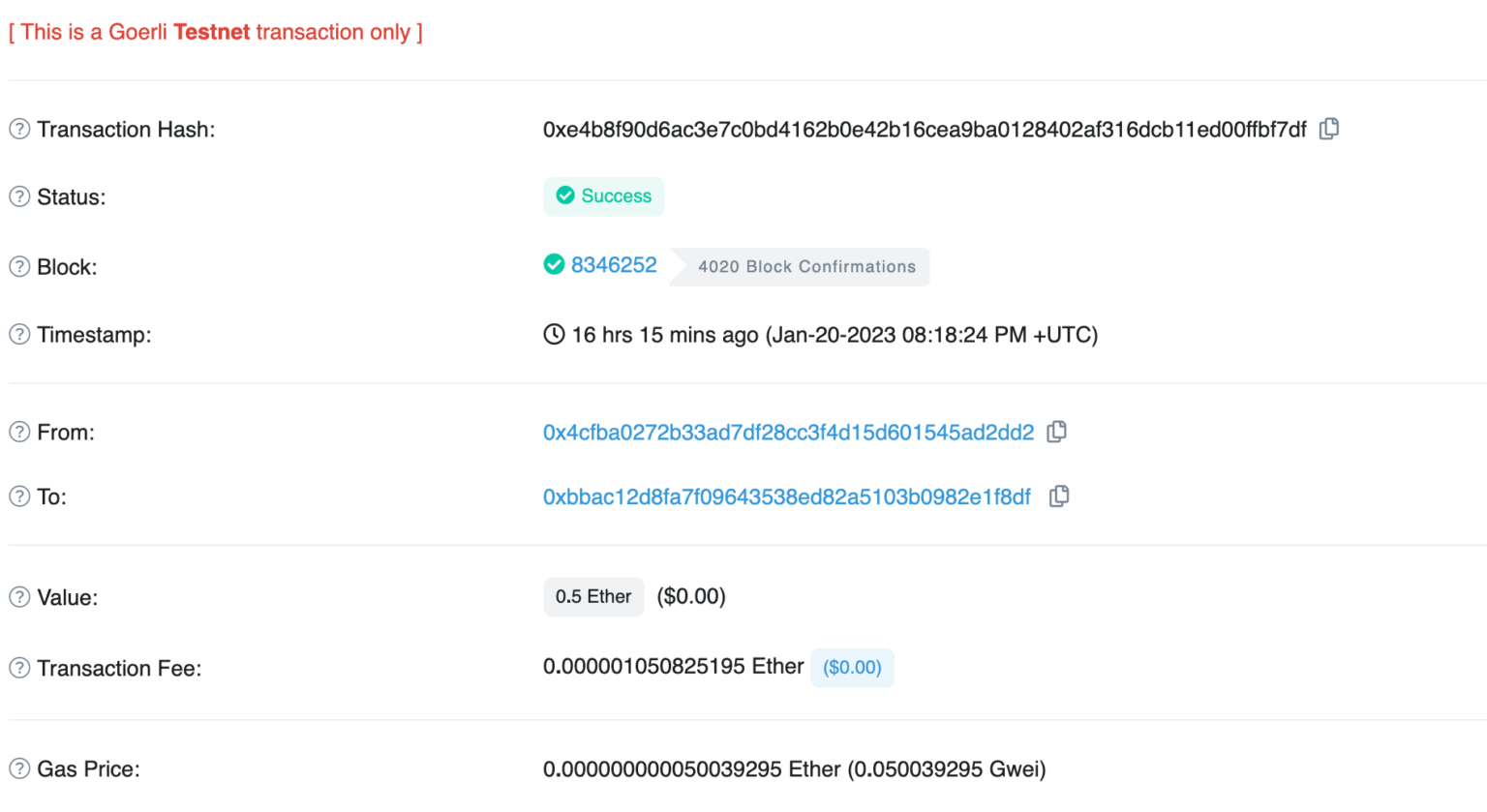Copy the To address
The width and height of the screenshot is (1487, 812).
(1059, 496)
